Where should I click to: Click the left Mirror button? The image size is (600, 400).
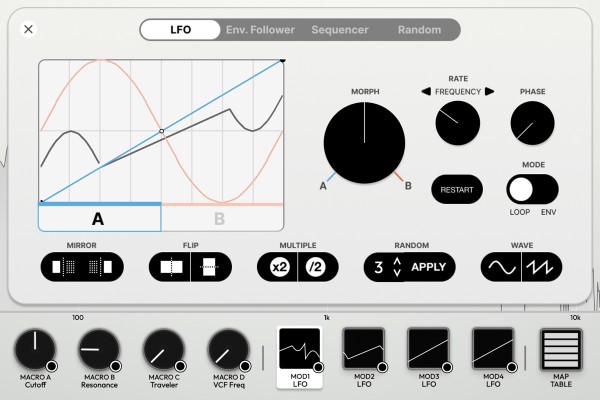click(x=63, y=267)
